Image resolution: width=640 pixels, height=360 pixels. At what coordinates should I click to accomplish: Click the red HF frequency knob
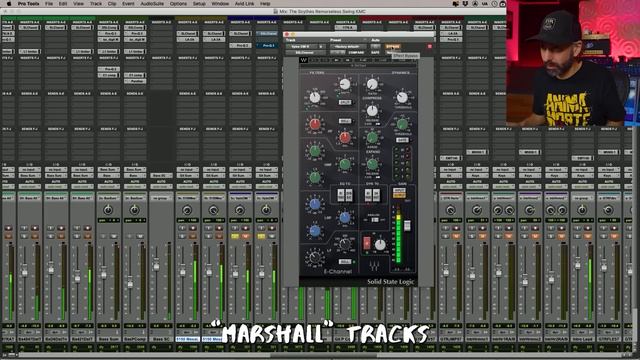(345, 138)
